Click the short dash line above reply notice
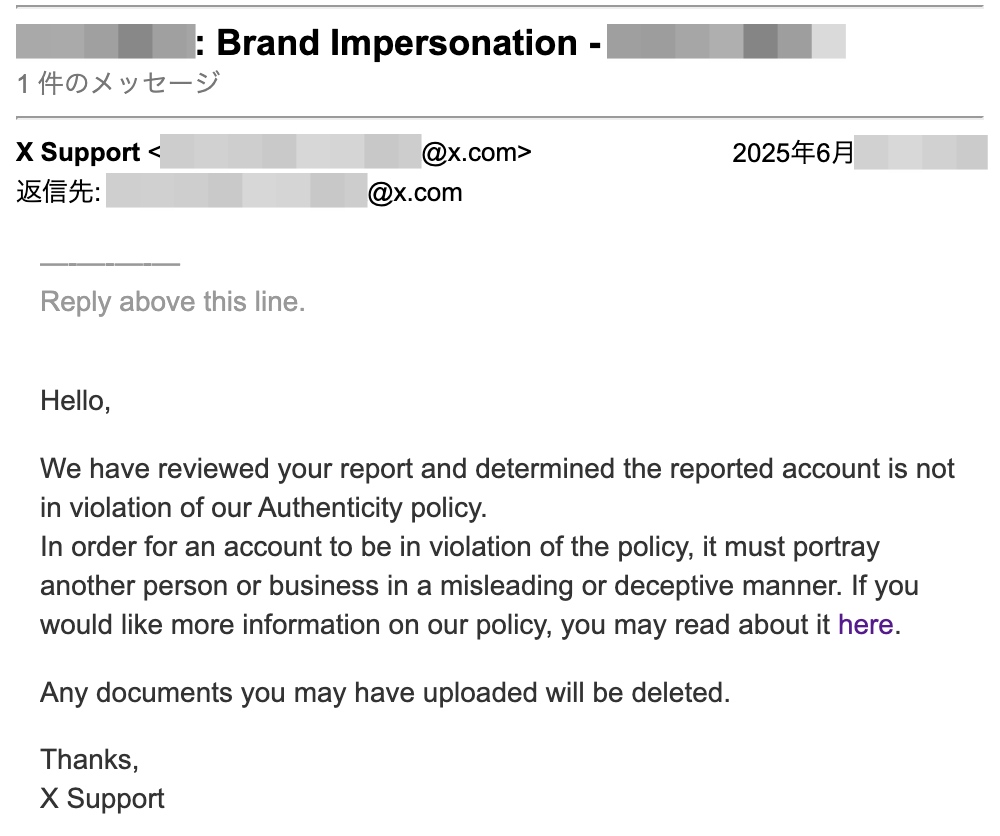Viewport: 1000px width, 836px height. 109,263
